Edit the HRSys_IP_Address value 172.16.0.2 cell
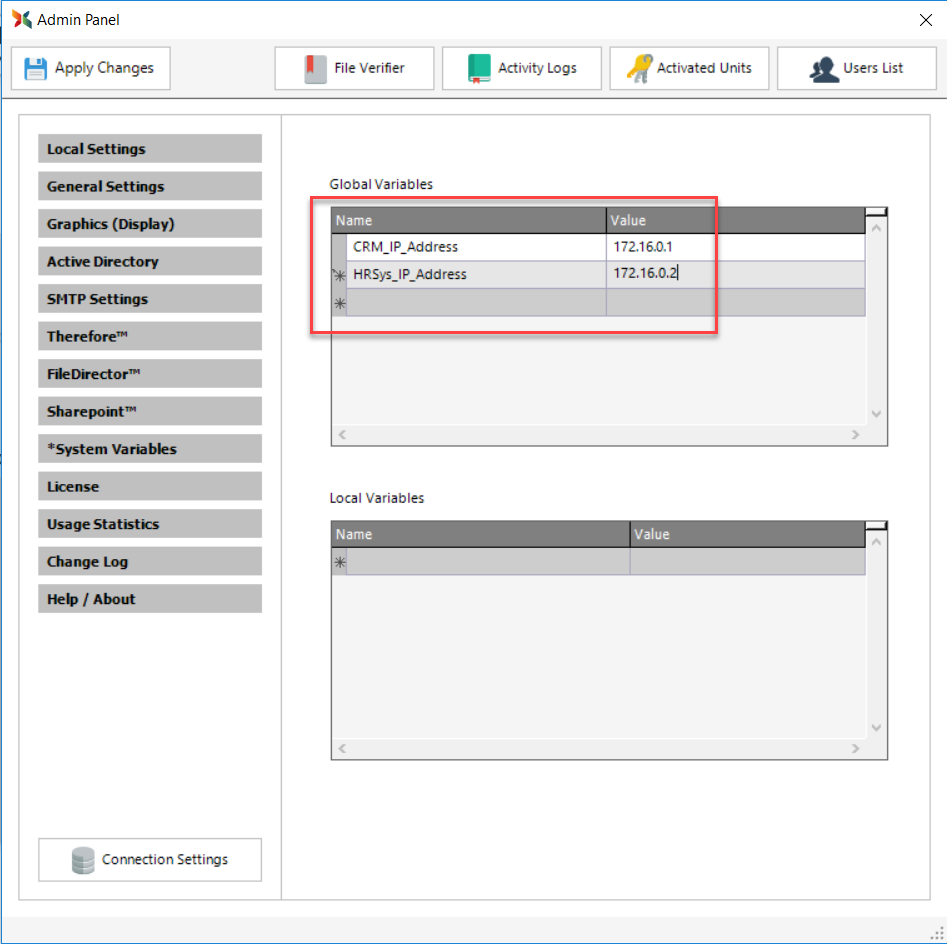This screenshot has width=947, height=944. [735, 274]
